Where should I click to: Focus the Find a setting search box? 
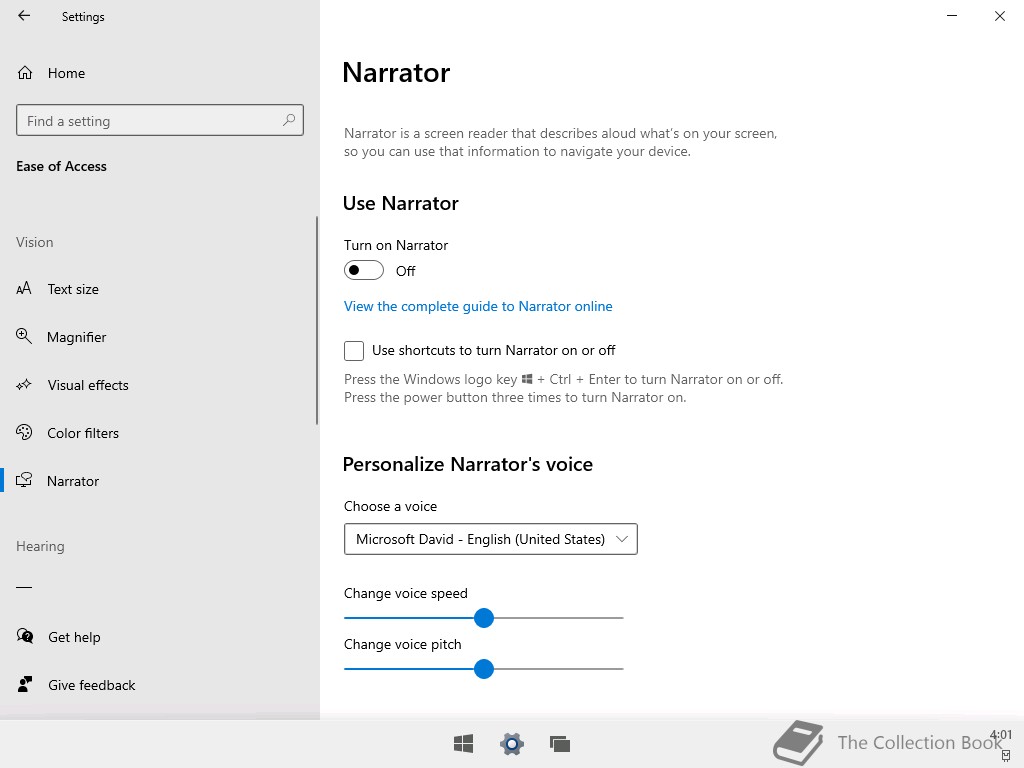(x=160, y=120)
